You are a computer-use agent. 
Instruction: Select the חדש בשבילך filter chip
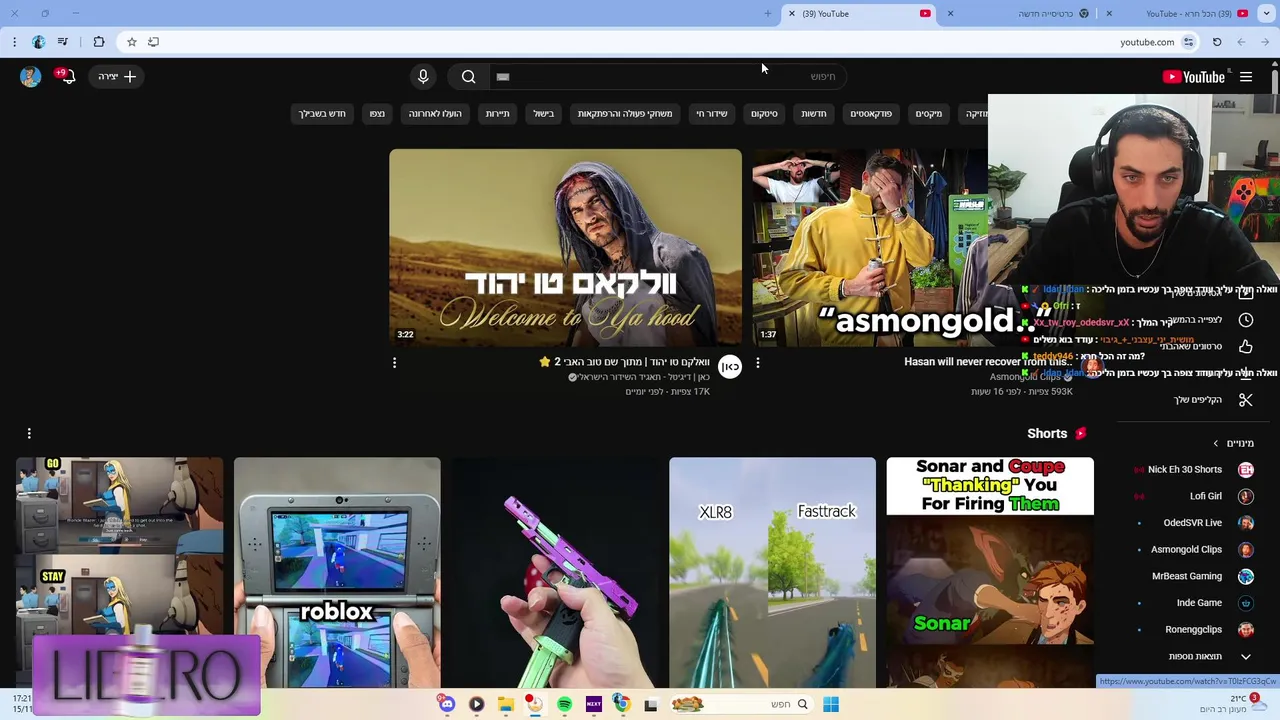click(322, 114)
